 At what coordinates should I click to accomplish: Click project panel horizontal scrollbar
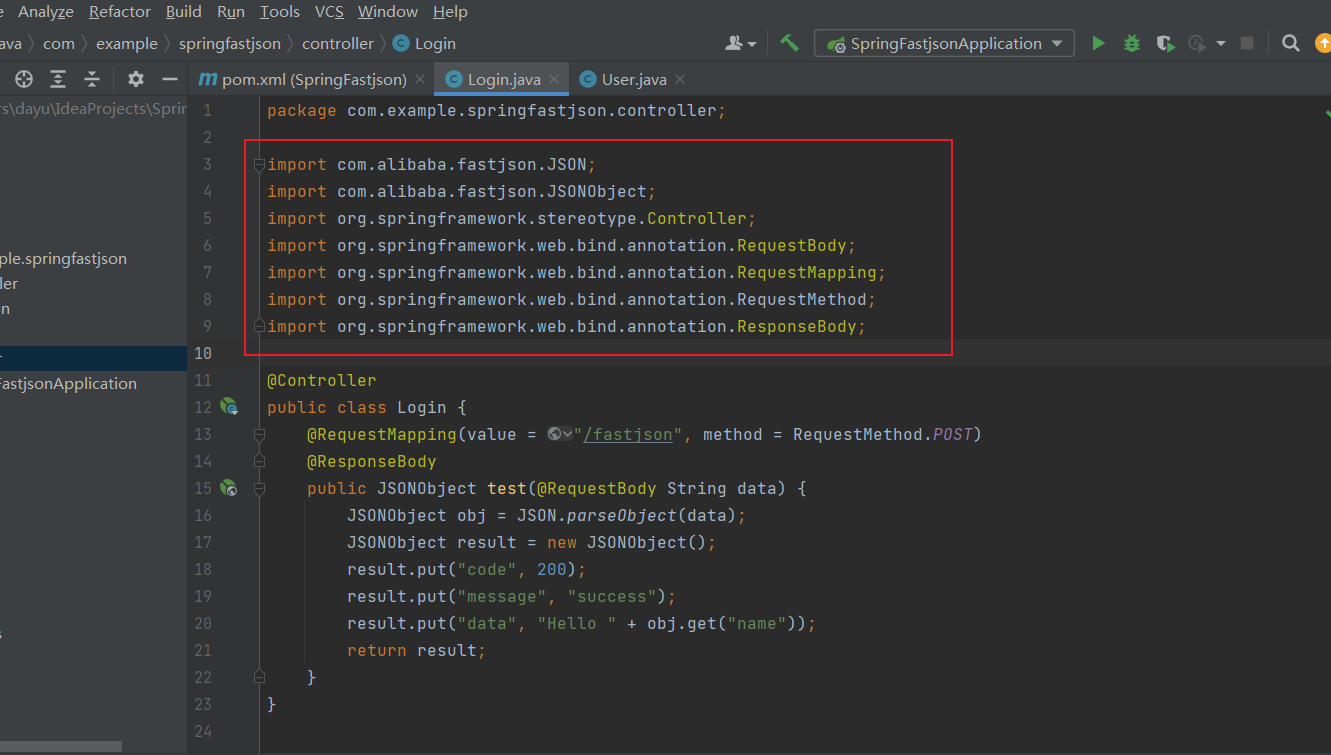point(61,746)
